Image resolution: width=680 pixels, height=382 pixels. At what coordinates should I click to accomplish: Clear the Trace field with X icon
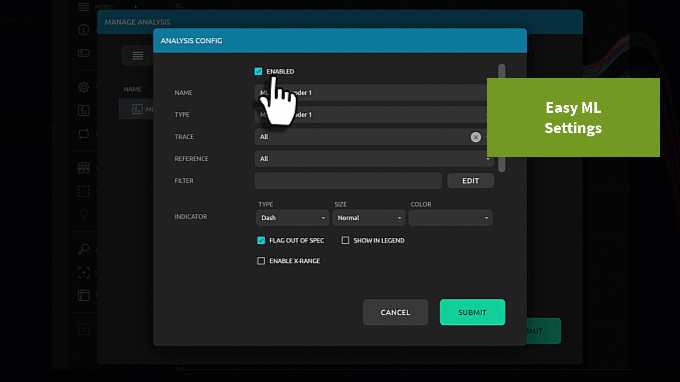pyautogui.click(x=476, y=137)
